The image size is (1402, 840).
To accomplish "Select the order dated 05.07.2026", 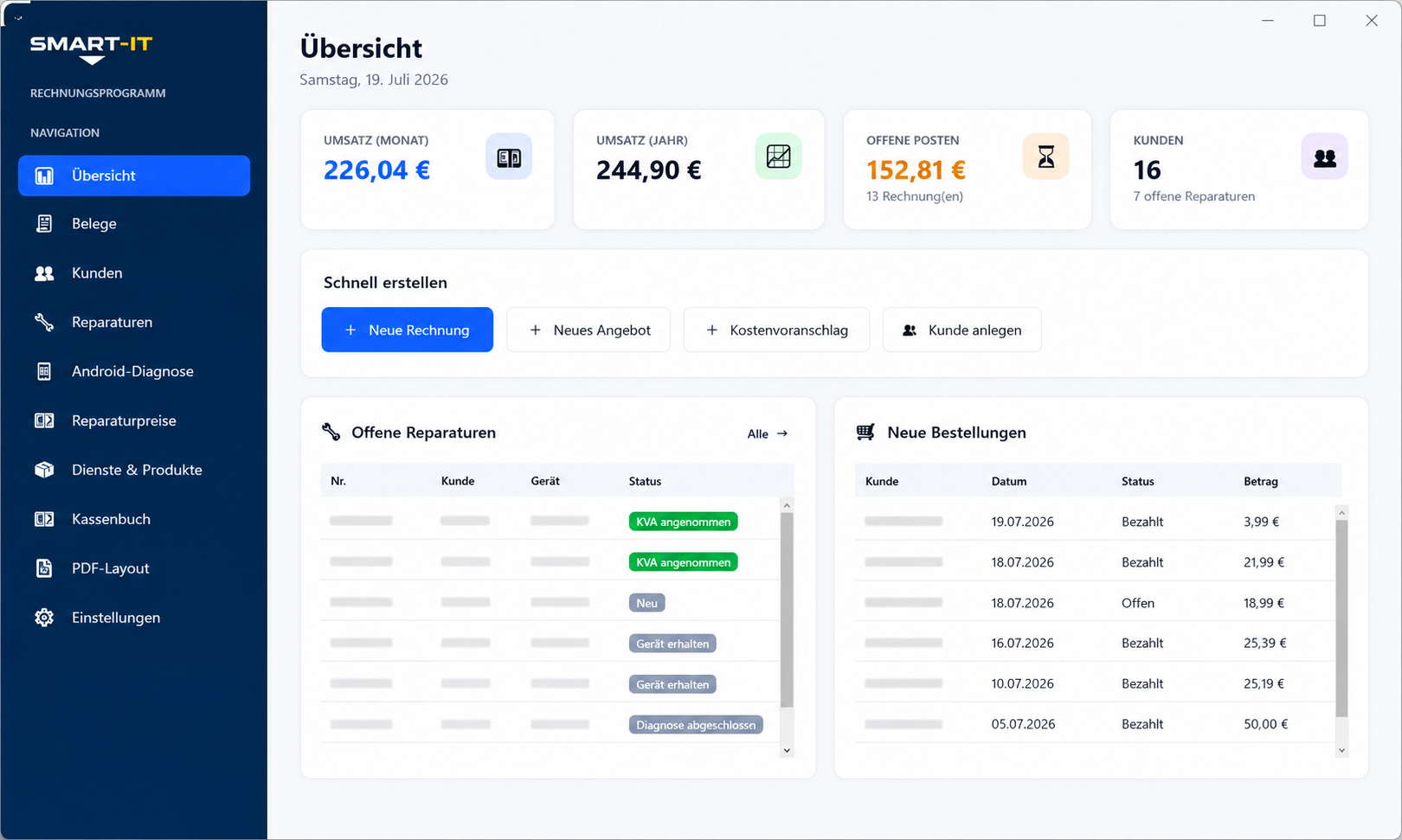I will [x=1096, y=724].
